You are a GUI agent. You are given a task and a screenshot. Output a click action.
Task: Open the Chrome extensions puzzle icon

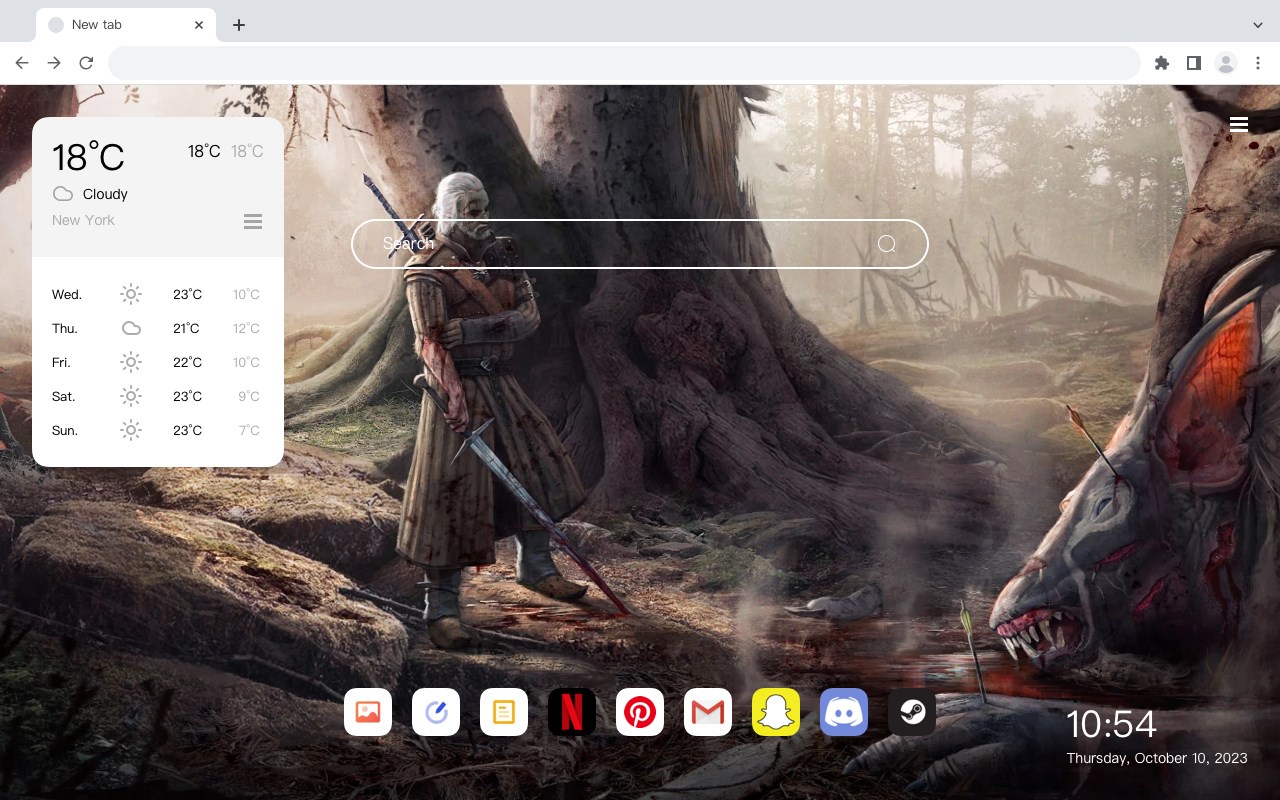(x=1161, y=63)
